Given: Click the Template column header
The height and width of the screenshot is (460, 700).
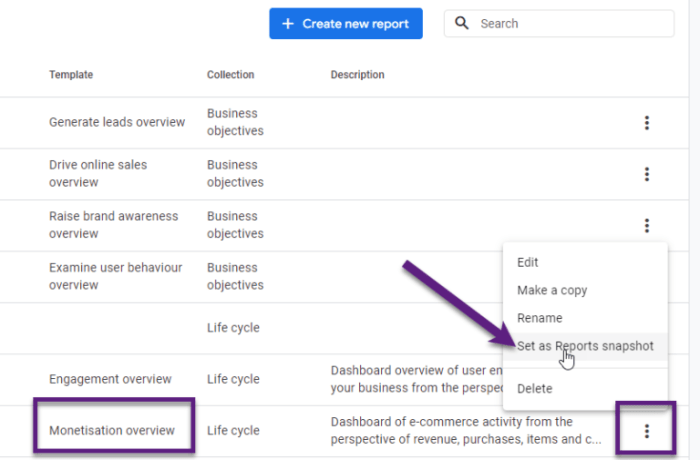Looking at the screenshot, I should [x=71, y=75].
